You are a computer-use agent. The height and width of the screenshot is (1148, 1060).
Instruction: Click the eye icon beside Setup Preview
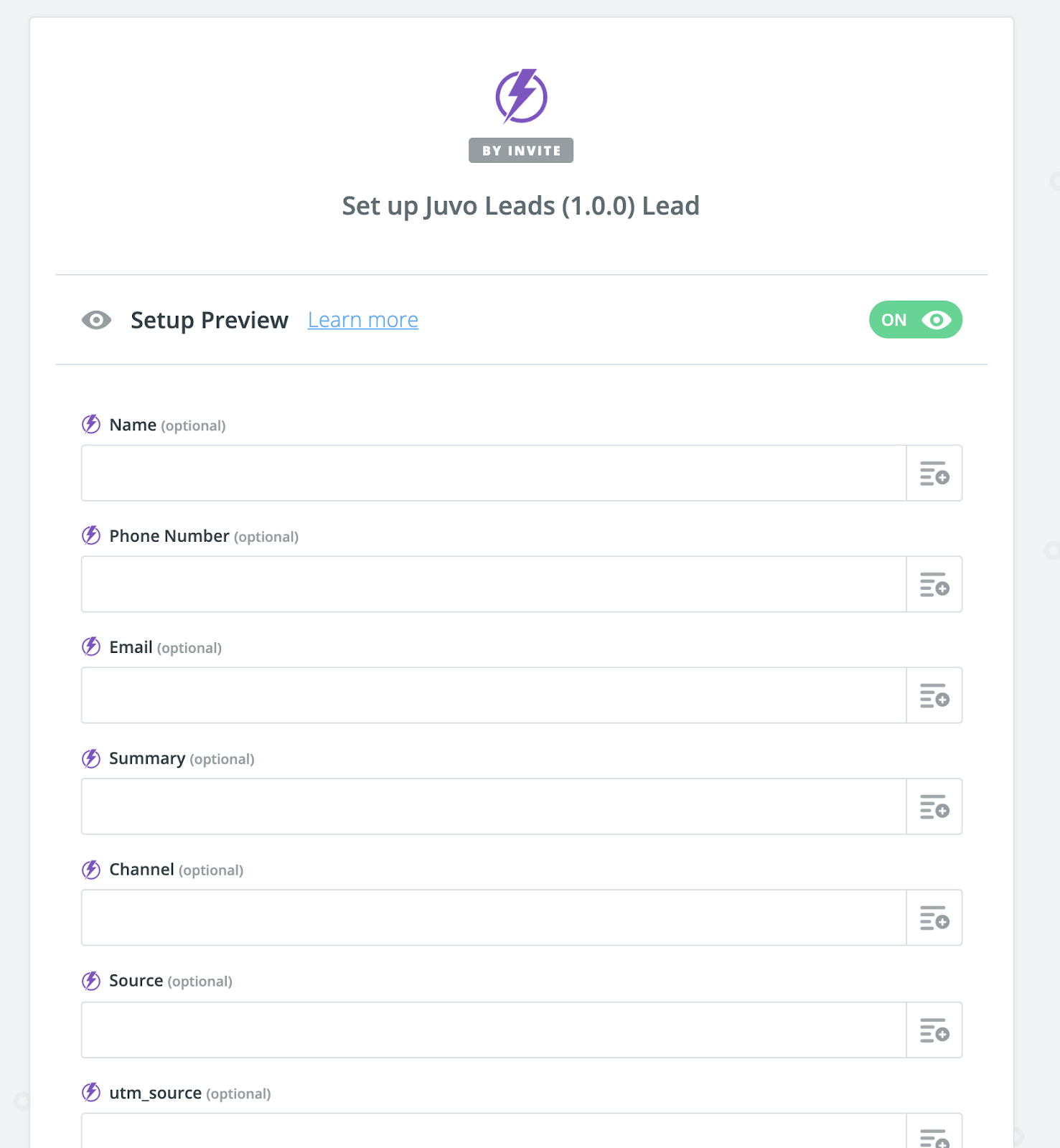96,320
